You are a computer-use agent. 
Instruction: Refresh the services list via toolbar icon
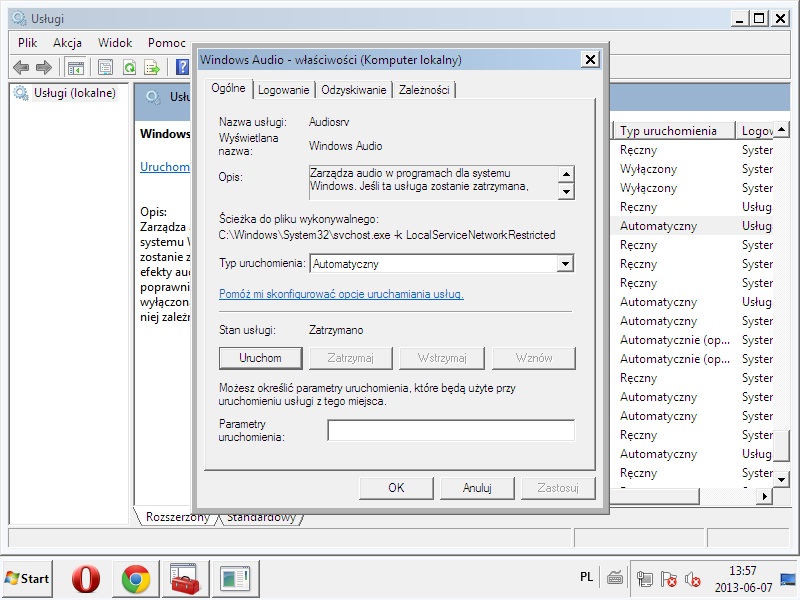[x=130, y=67]
